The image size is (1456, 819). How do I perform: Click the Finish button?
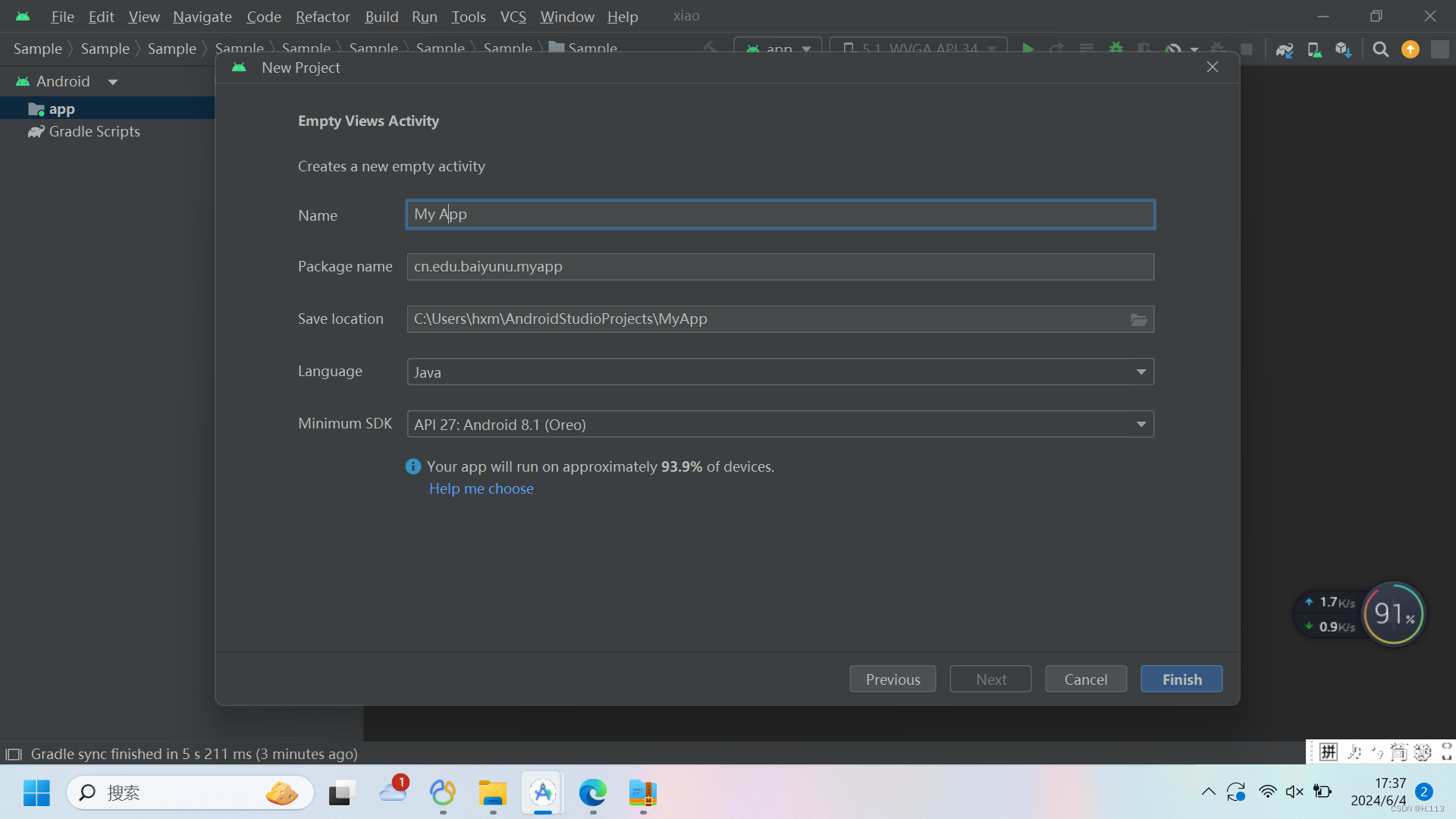(1181, 679)
